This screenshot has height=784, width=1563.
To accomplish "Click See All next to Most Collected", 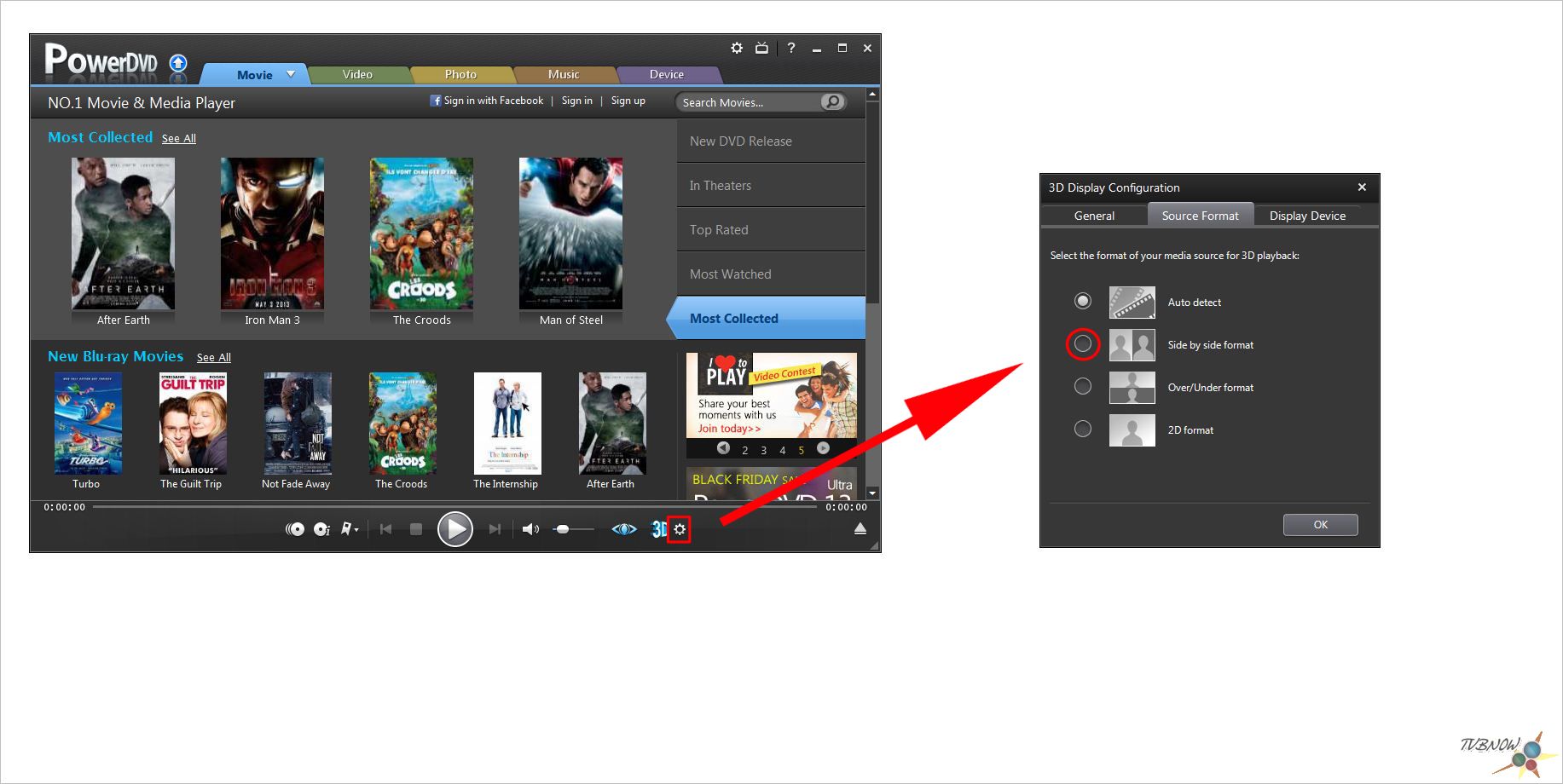I will (179, 138).
